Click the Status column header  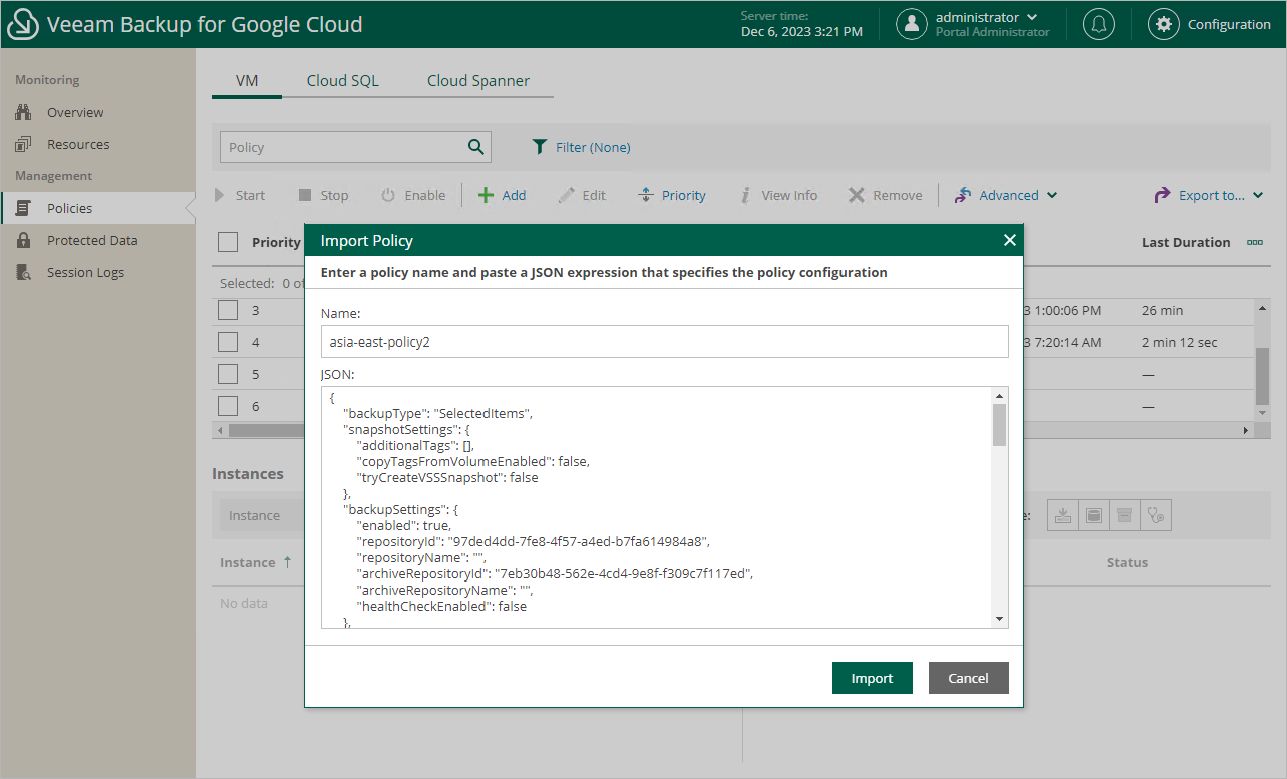[1127, 562]
